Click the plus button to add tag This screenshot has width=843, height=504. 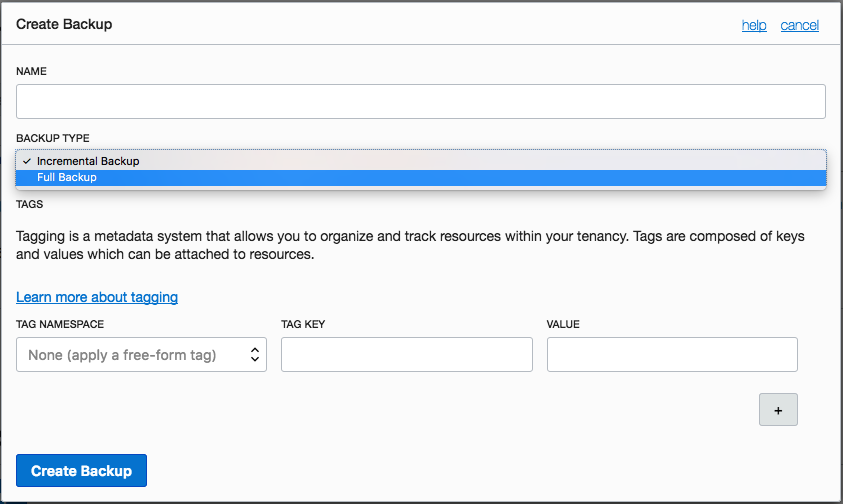[x=778, y=409]
